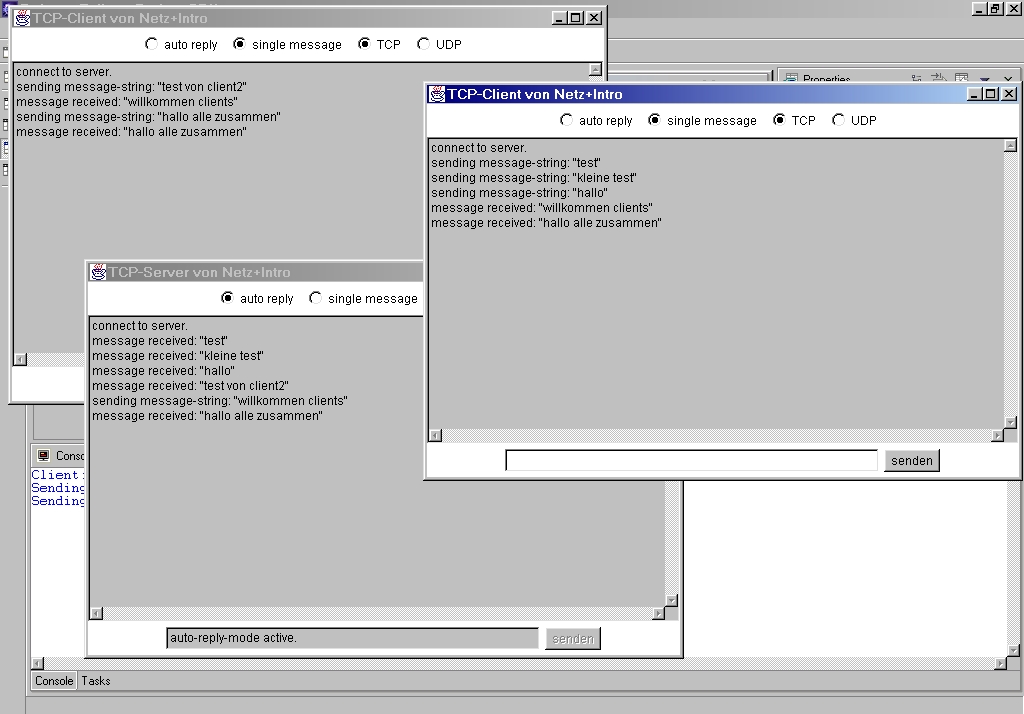Click right scroll arrow in active client log
The width and height of the screenshot is (1024, 714).
997,435
